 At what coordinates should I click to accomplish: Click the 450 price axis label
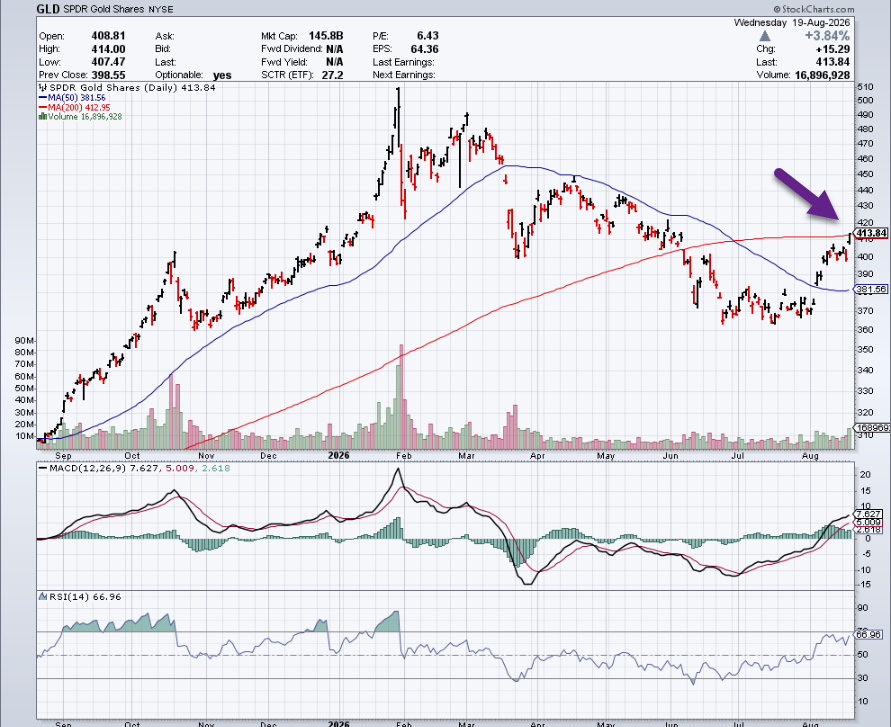pos(865,174)
